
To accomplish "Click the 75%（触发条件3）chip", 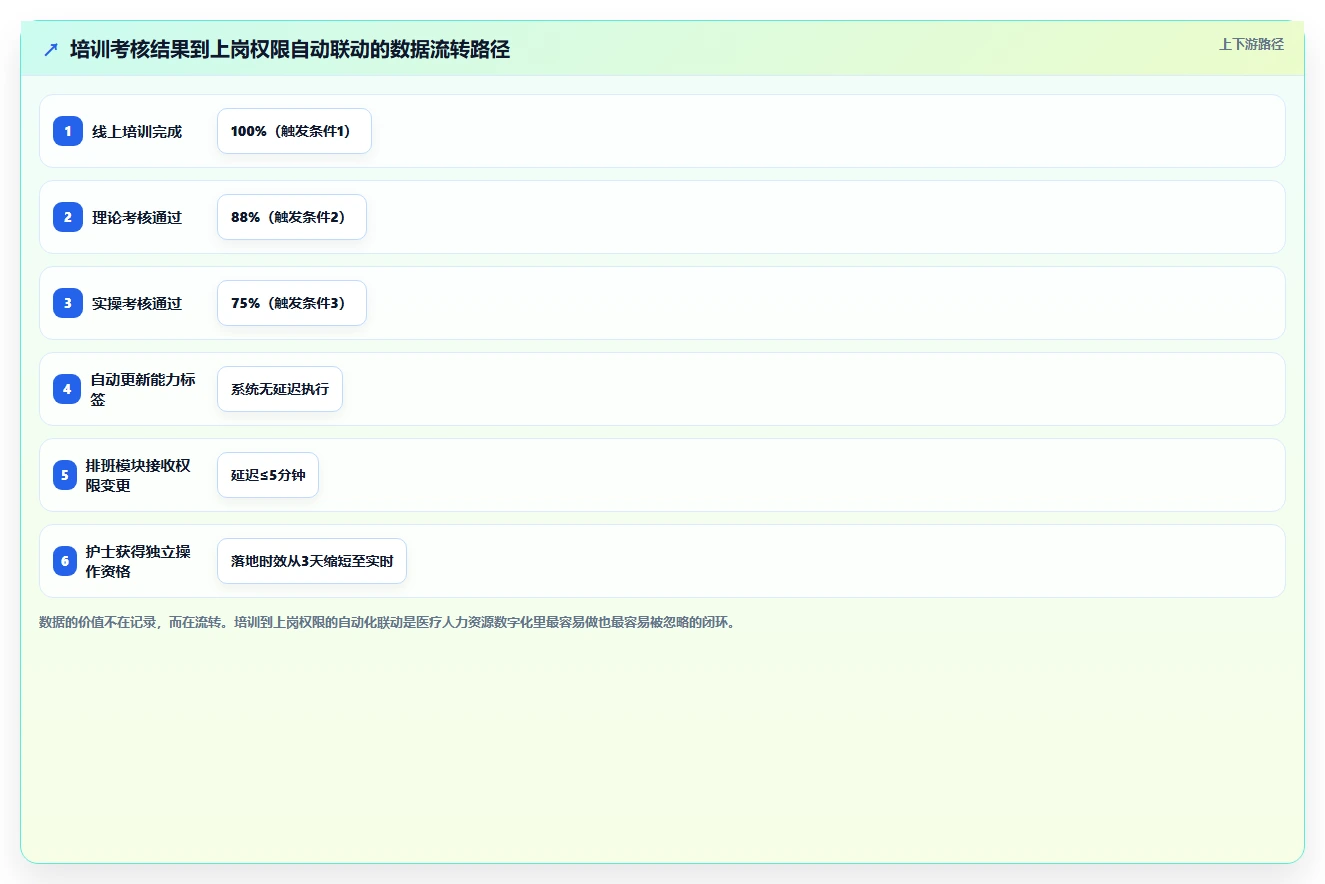I will [x=292, y=303].
